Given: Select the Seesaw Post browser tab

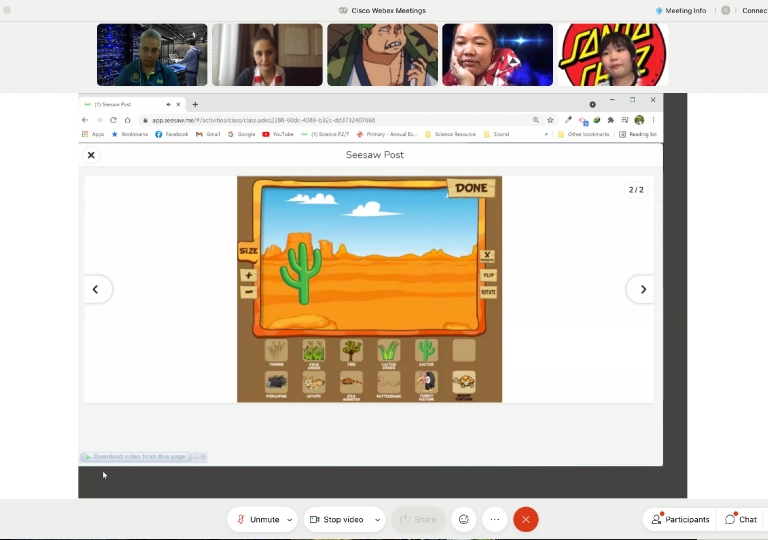Looking at the screenshot, I should tap(132, 104).
